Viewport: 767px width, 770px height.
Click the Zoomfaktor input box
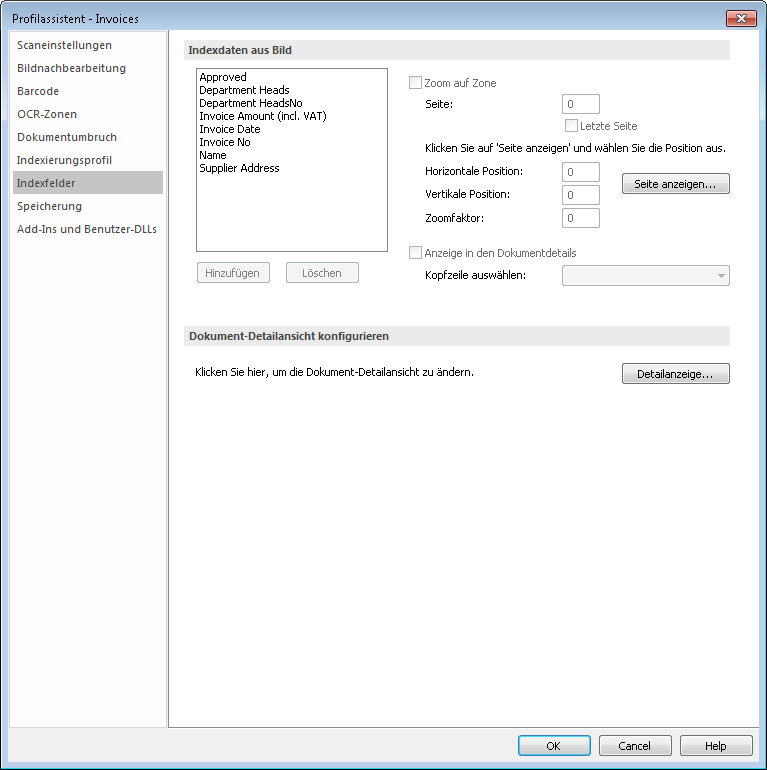click(x=581, y=218)
